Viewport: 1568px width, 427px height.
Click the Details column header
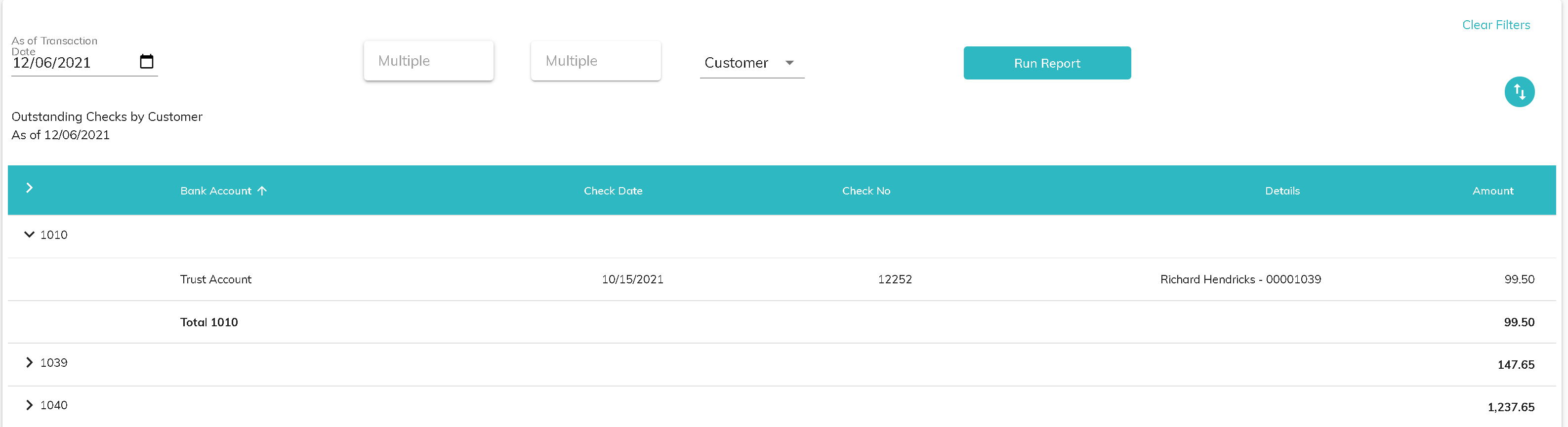1282,191
